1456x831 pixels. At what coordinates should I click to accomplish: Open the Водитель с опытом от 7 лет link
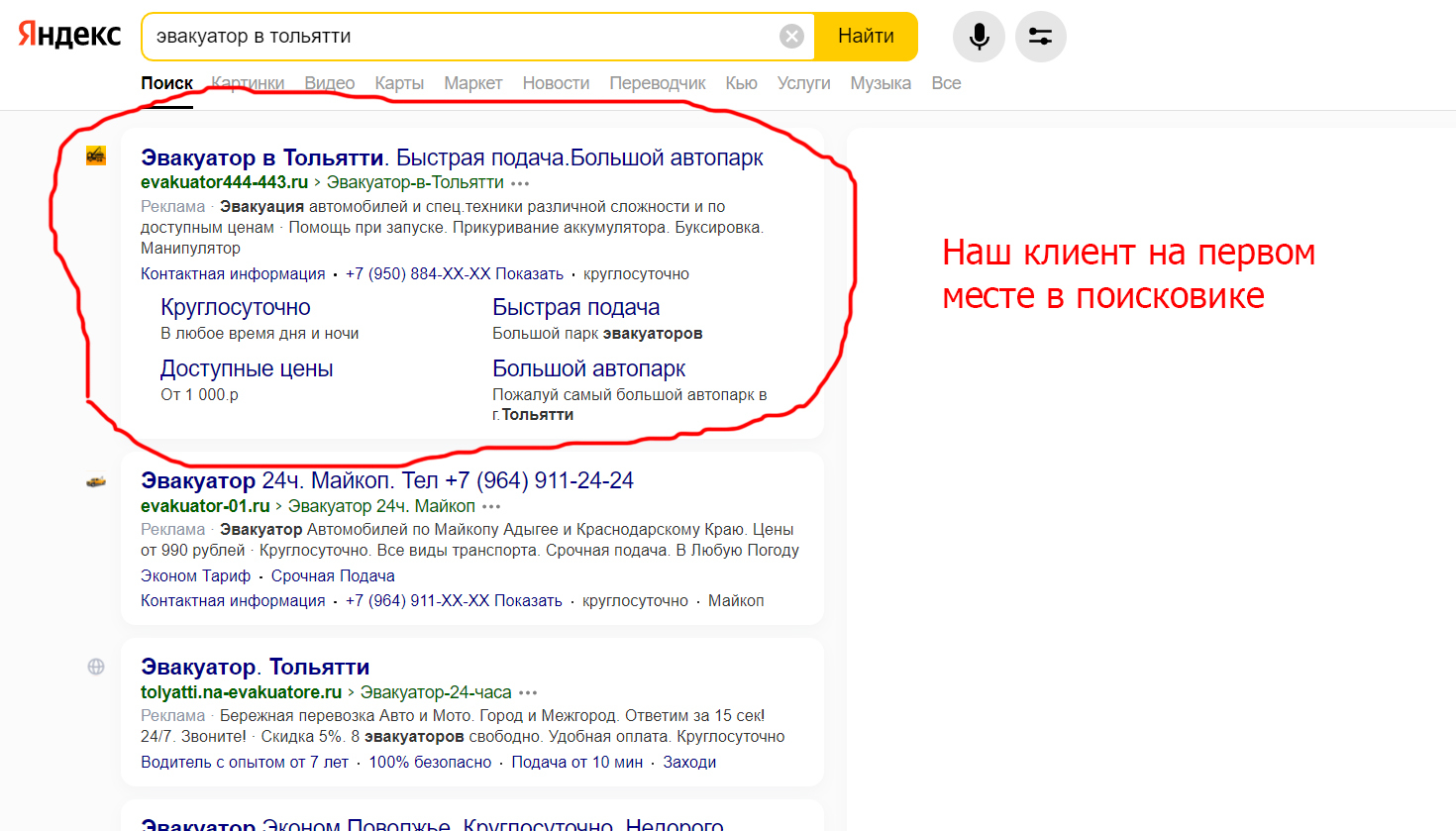245,763
